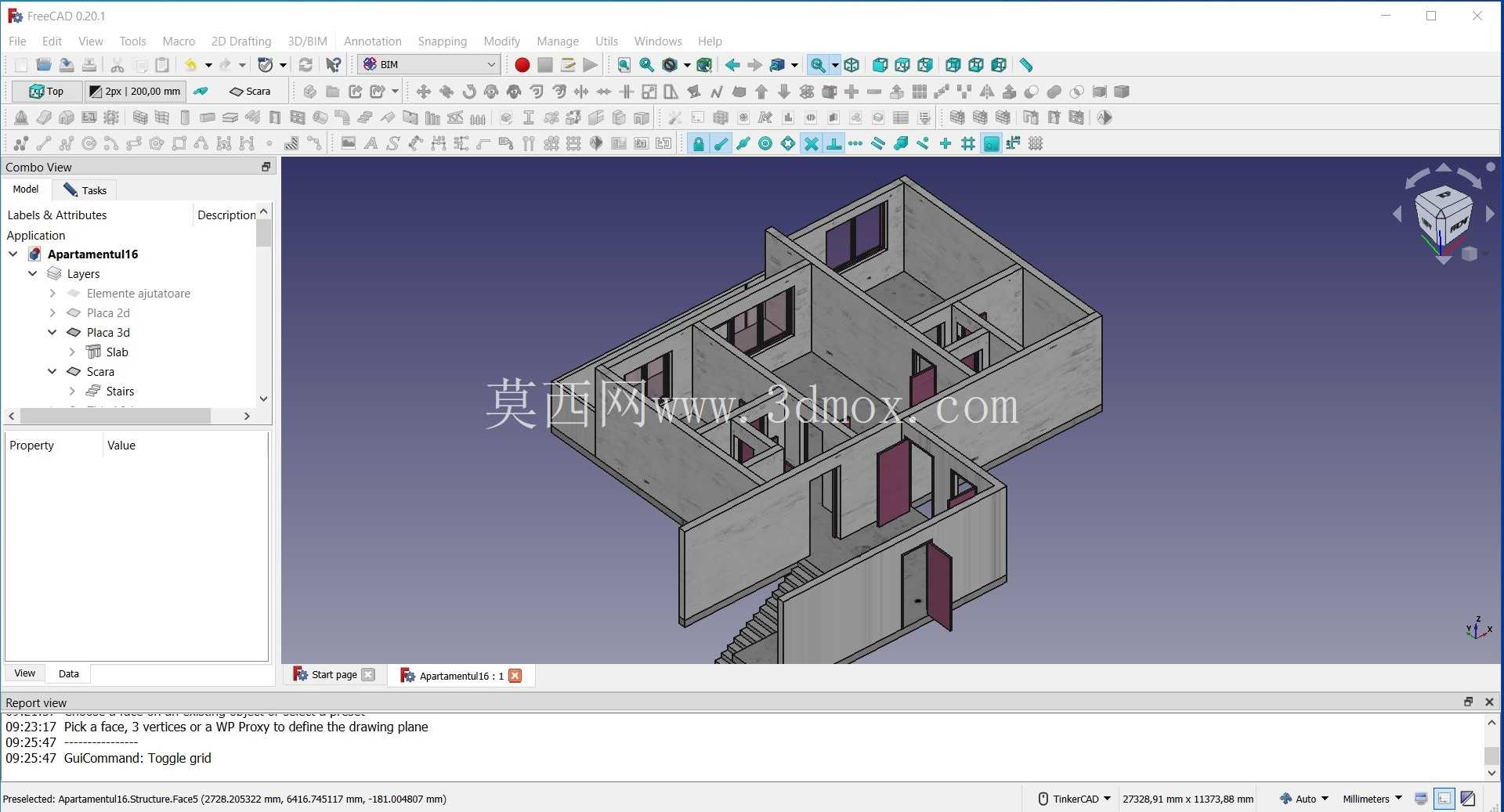Select the Rotate tool in Modify toolbar
Screen dimensions: 1504x812
tap(469, 92)
